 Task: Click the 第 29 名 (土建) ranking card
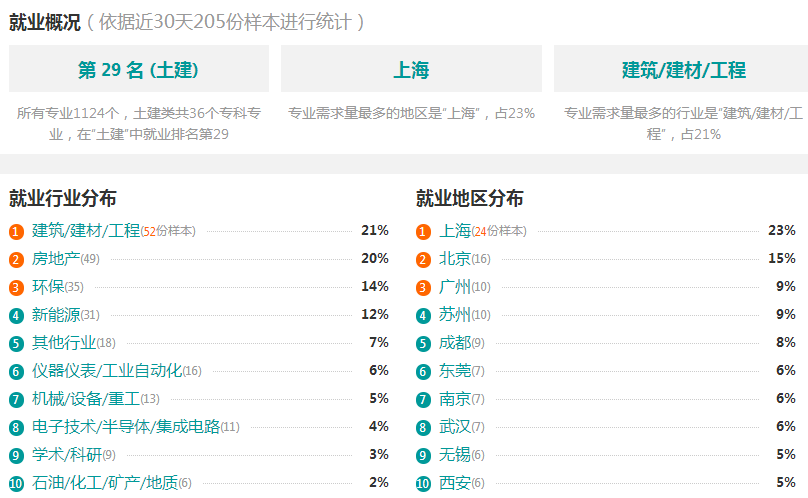point(139,69)
